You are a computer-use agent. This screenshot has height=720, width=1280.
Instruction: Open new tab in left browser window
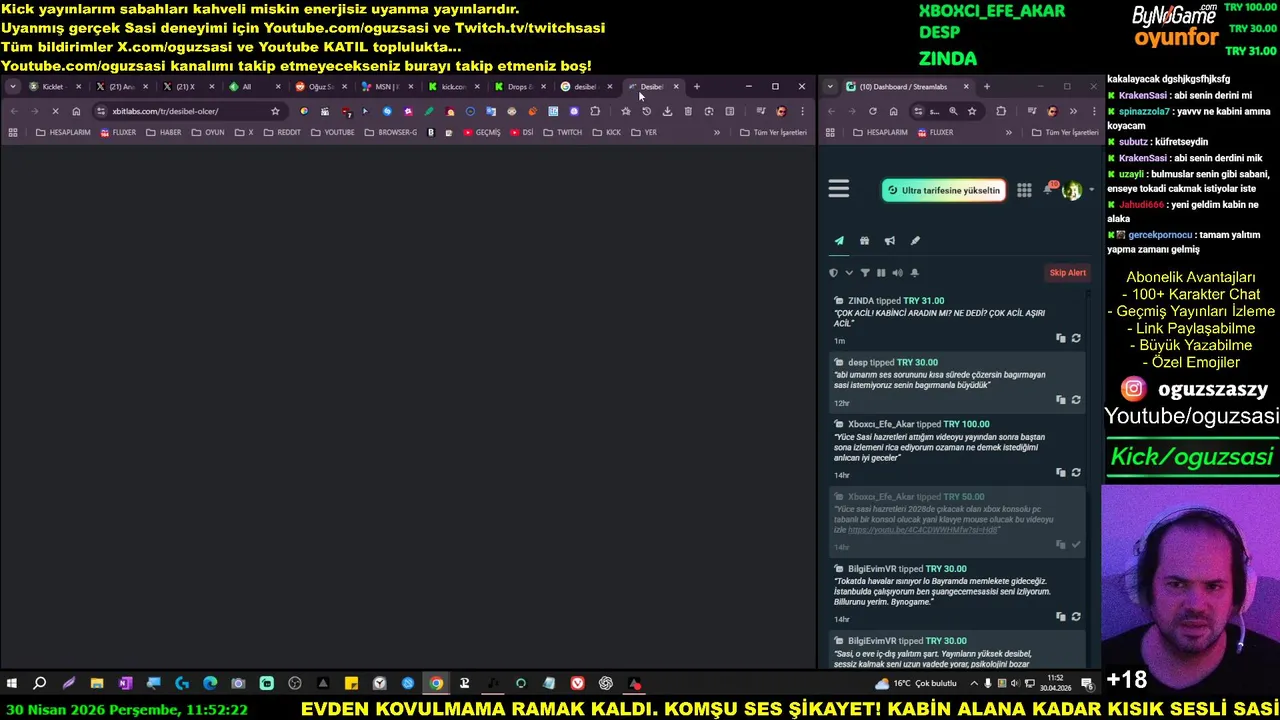tap(697, 87)
